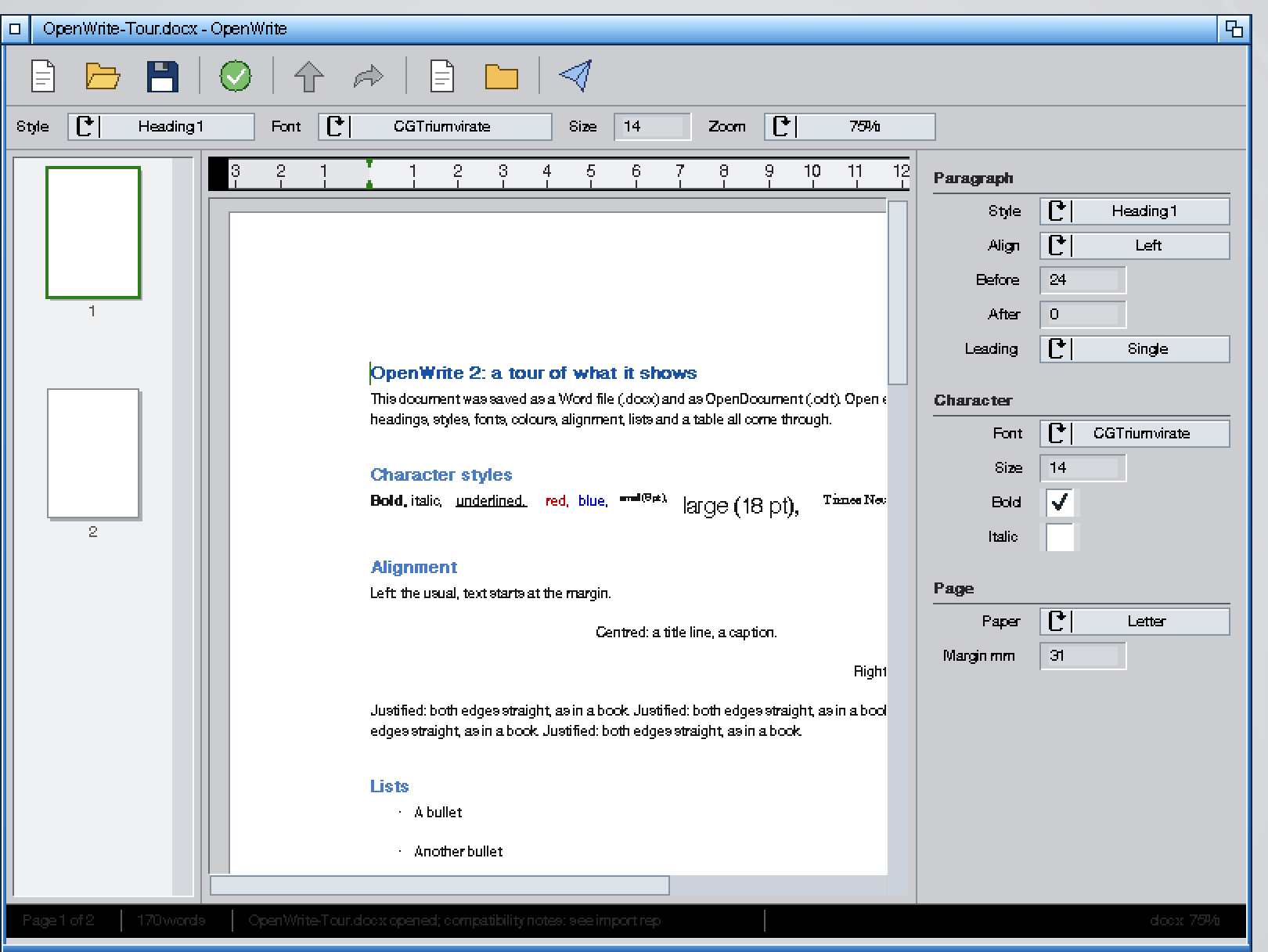1268x952 pixels.
Task: Open the toolbar Font dropdown CGTriumvirate
Action: 435,127
